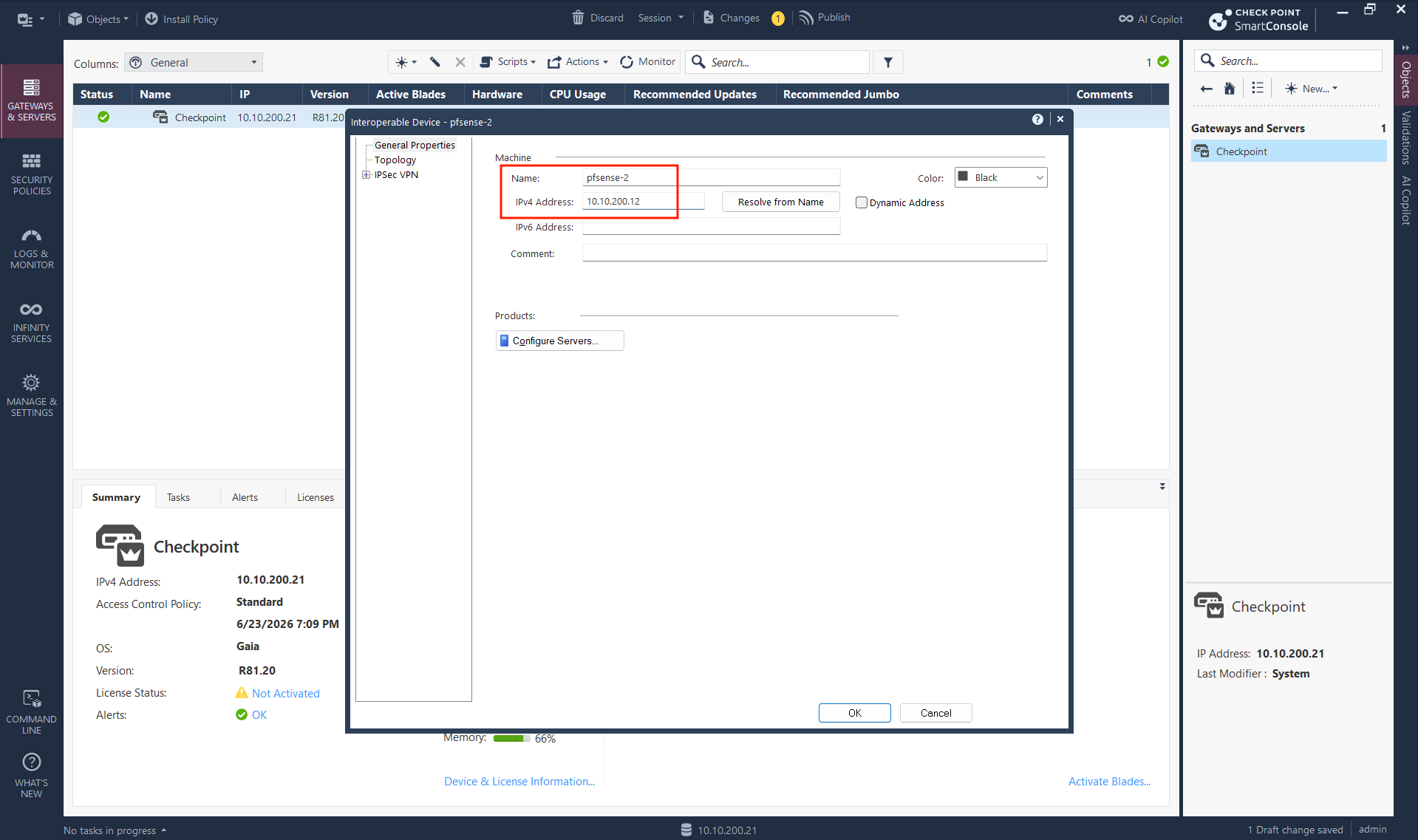1418x840 pixels.
Task: Open the Objects menu
Action: (98, 19)
